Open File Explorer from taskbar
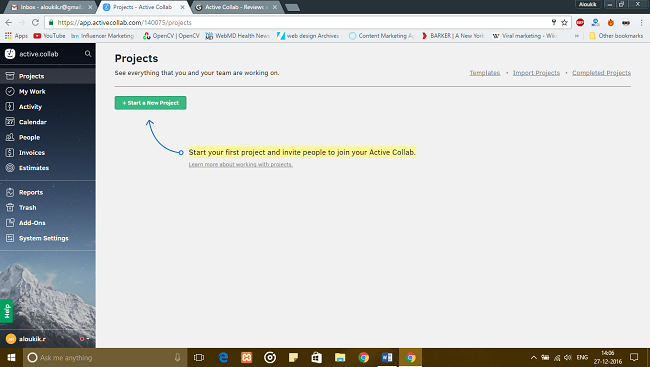Viewport: 650px width, 367px height. coord(340,357)
